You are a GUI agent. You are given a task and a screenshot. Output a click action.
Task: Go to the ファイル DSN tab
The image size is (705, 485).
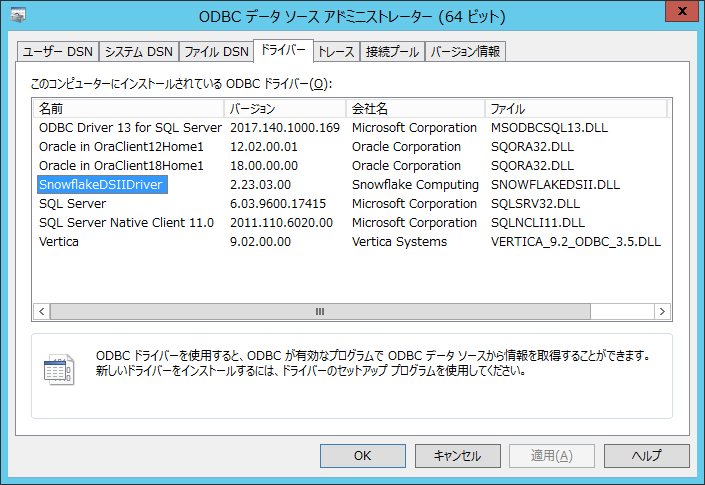[x=216, y=51]
